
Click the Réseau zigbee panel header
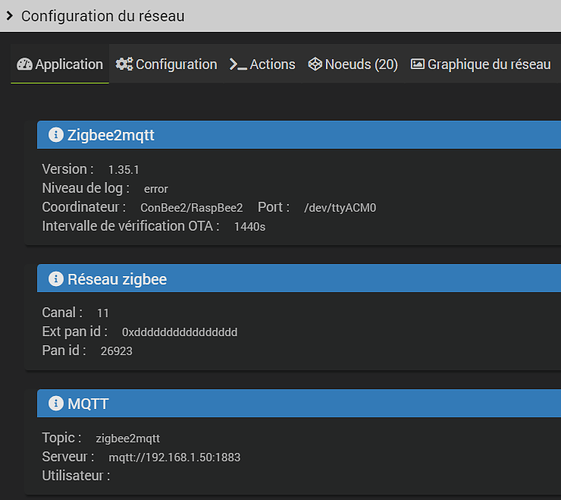[299, 278]
